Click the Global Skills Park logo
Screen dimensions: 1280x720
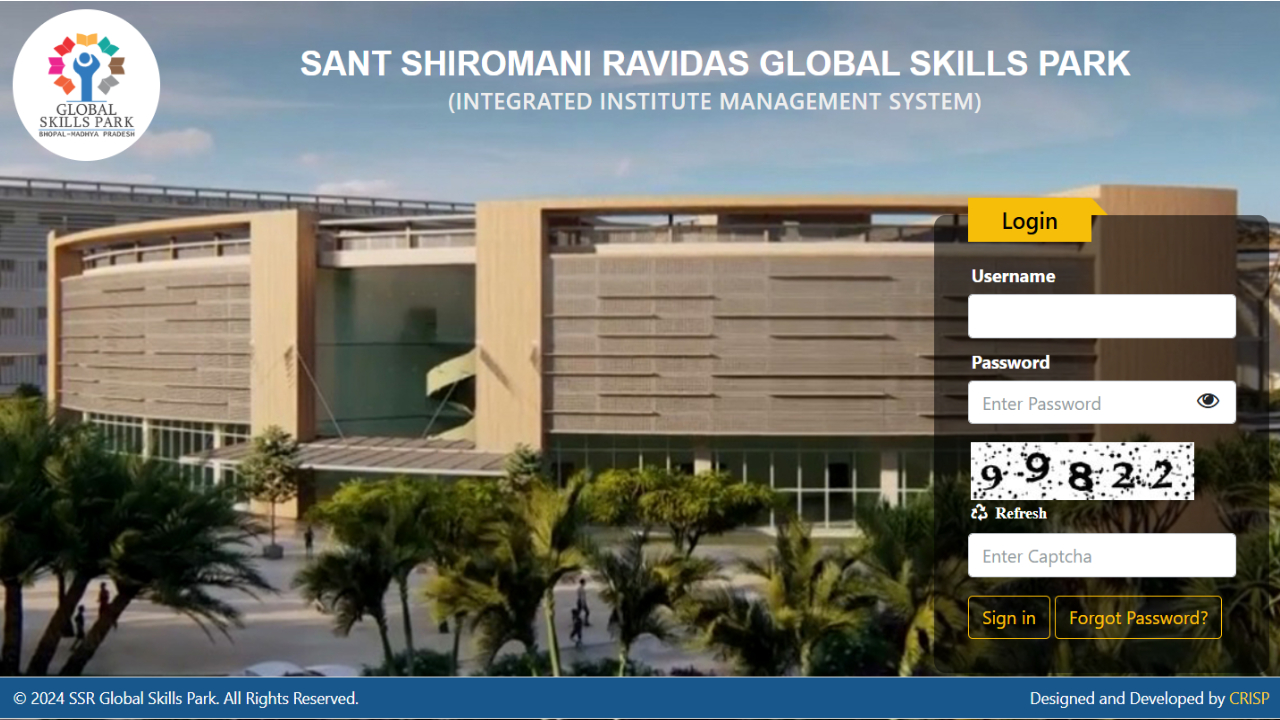click(x=85, y=82)
